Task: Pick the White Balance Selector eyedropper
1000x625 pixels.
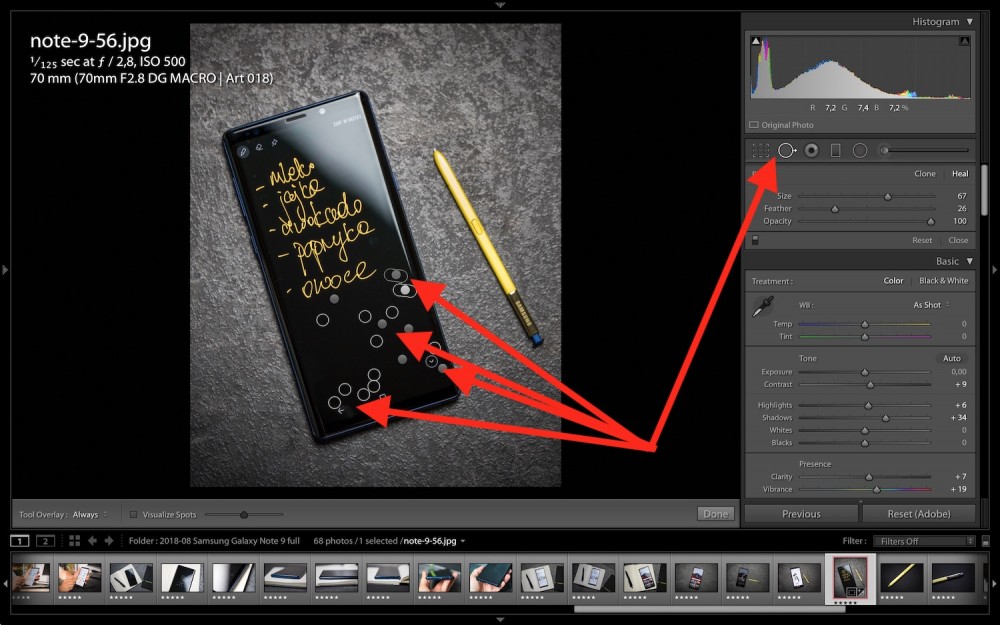Action: coord(763,307)
